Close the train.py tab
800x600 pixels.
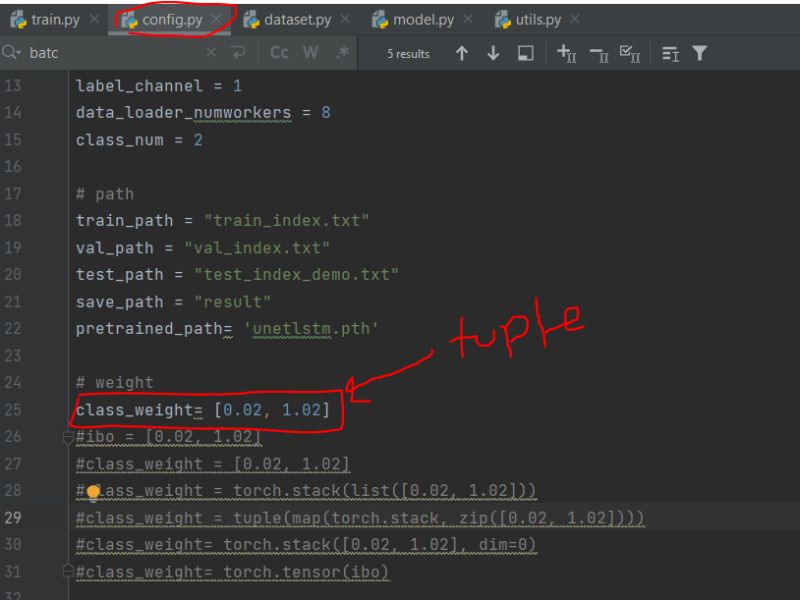[x=95, y=18]
